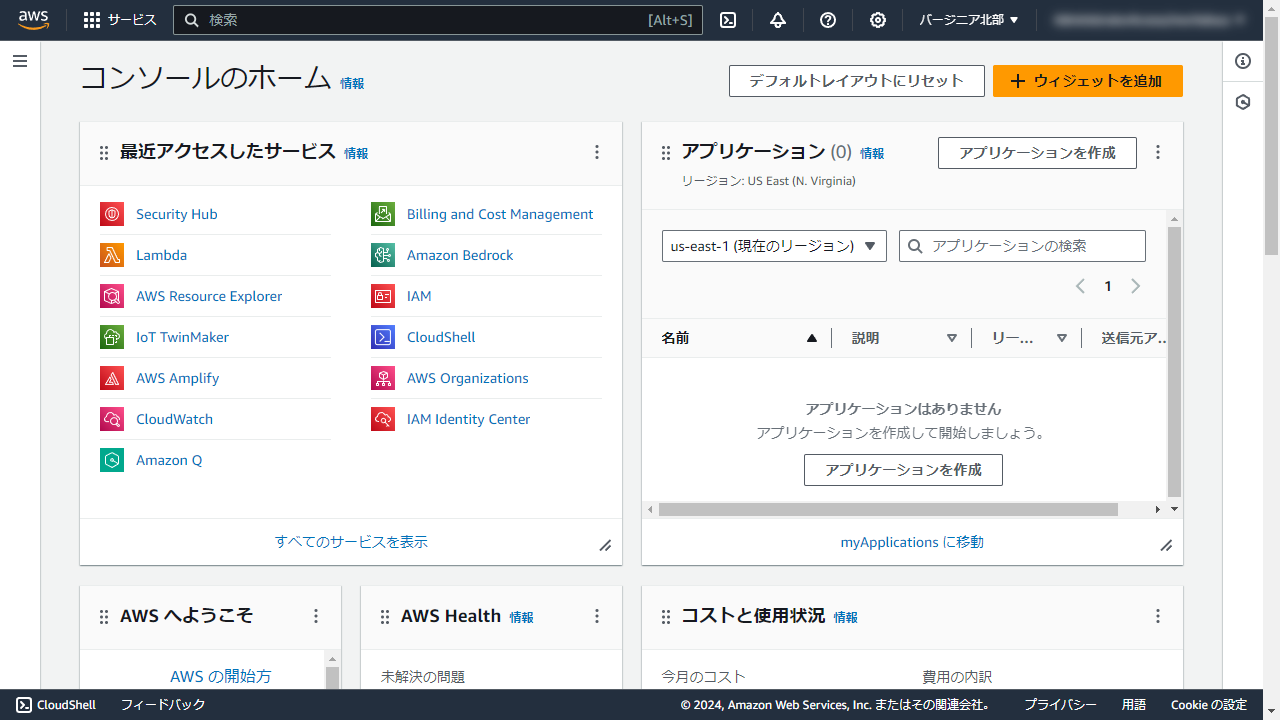This screenshot has width=1280, height=720.
Task: Open the left hamburger navigation menu
Action: 20,61
